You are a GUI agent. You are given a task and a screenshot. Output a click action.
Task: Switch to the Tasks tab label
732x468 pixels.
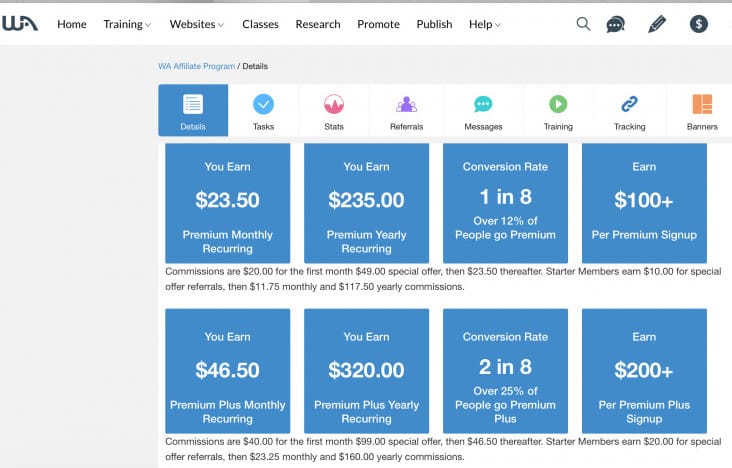point(263,127)
